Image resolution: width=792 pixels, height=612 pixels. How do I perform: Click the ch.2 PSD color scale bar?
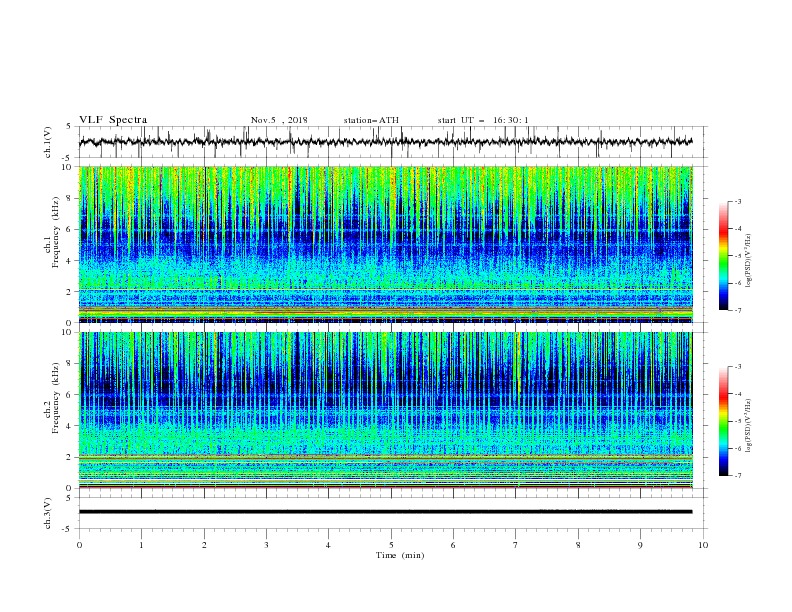tap(724, 421)
